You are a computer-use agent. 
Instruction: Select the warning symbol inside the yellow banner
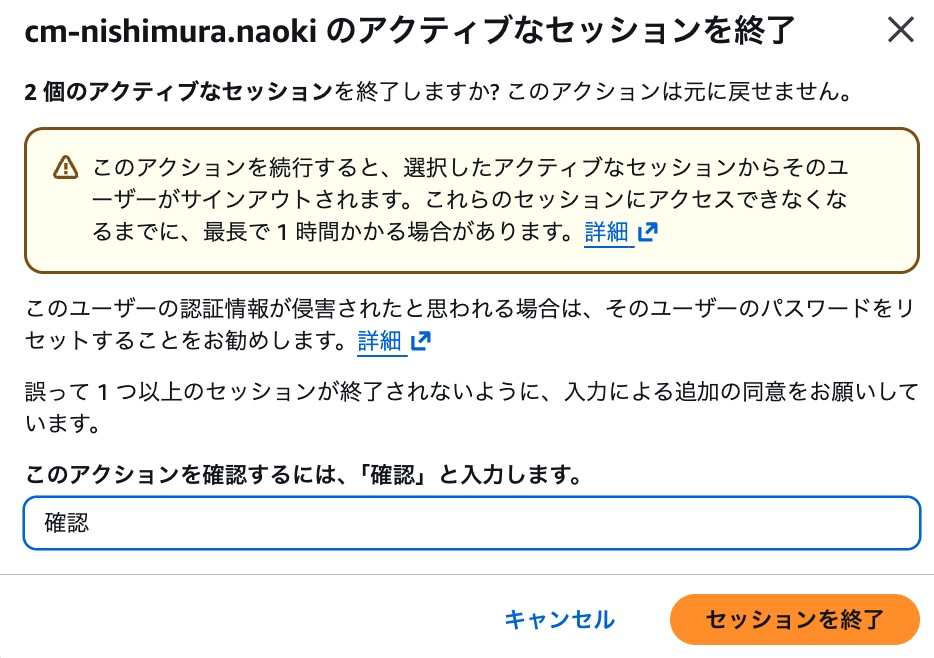[65, 167]
